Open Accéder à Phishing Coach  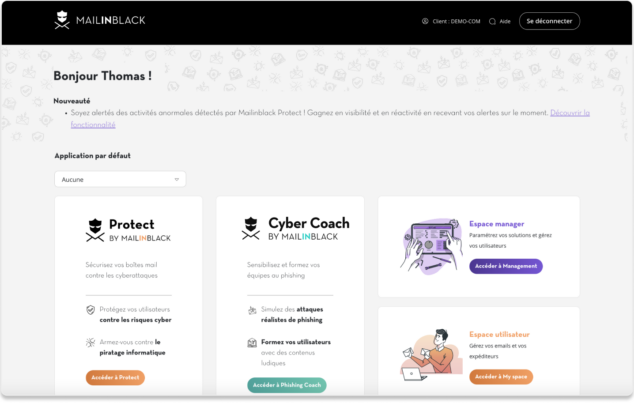point(287,385)
